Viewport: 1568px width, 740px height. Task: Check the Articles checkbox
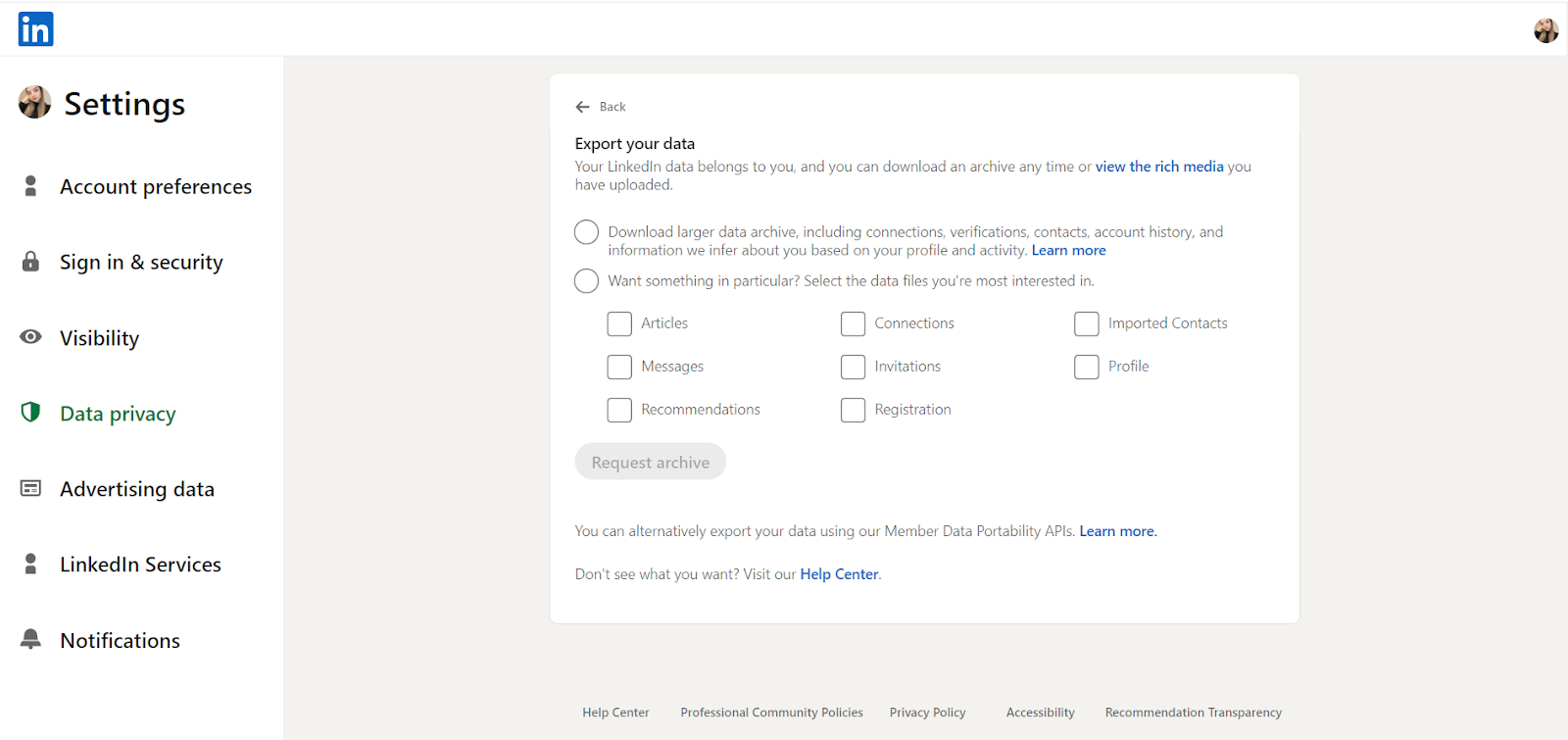click(x=619, y=323)
